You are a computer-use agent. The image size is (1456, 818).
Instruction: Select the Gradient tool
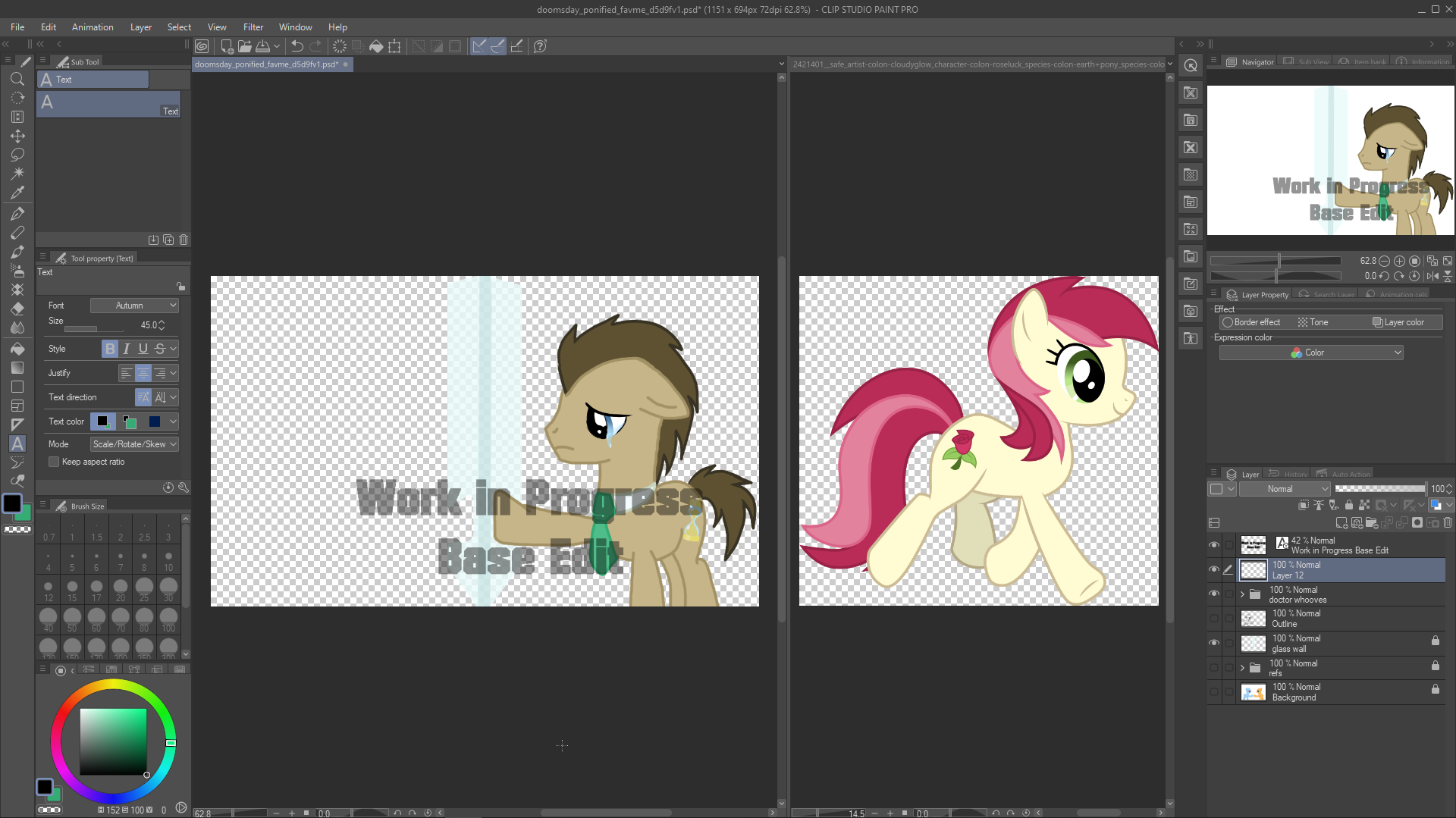17,368
